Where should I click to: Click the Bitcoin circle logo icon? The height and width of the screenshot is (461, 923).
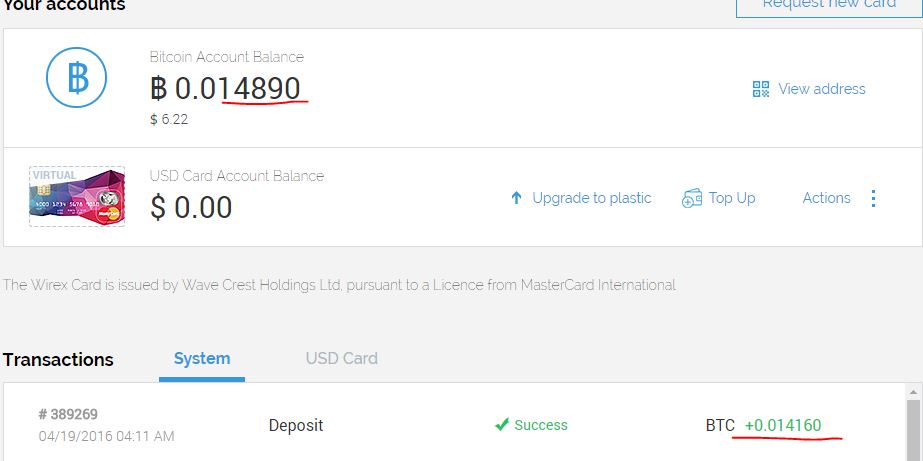click(77, 77)
